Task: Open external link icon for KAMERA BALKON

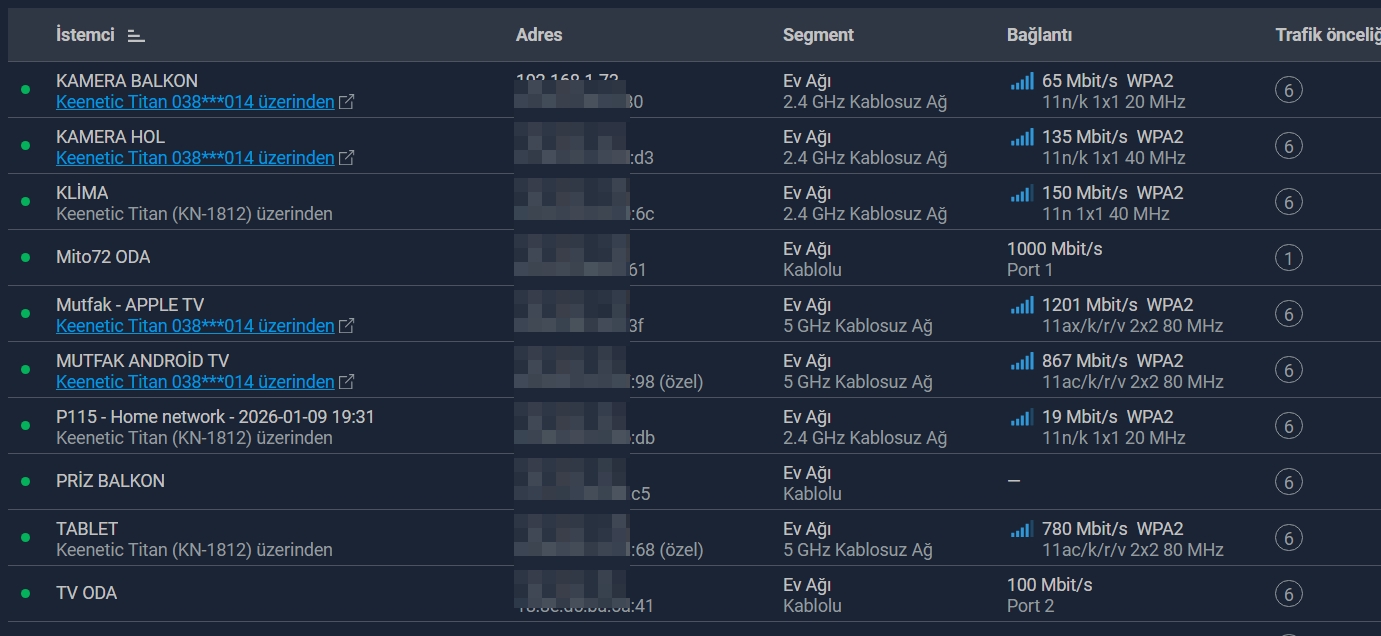Action: point(346,102)
